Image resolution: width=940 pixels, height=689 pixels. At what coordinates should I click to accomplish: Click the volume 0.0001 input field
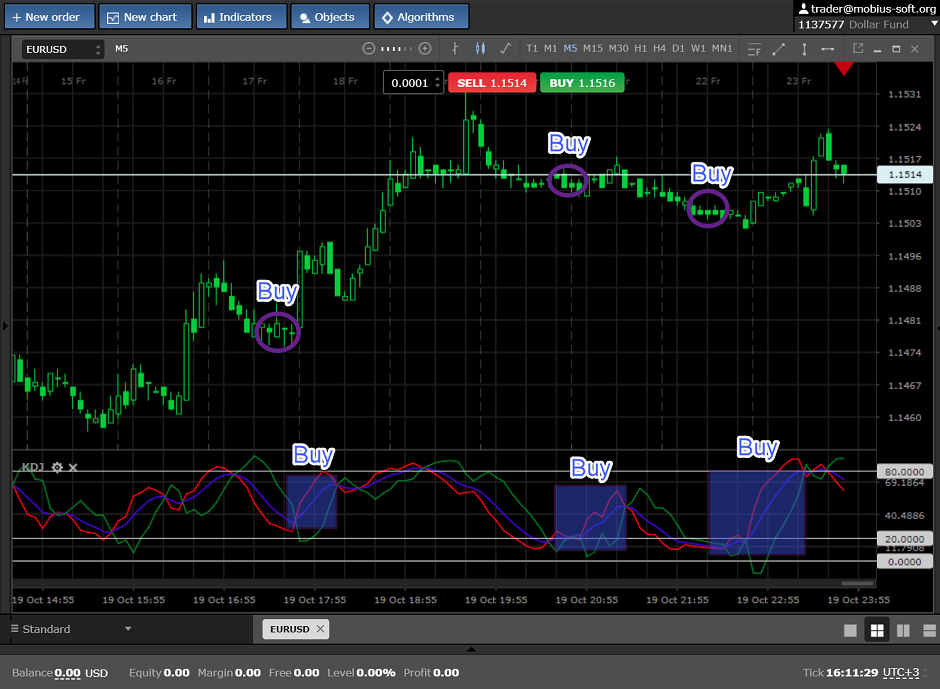point(409,83)
